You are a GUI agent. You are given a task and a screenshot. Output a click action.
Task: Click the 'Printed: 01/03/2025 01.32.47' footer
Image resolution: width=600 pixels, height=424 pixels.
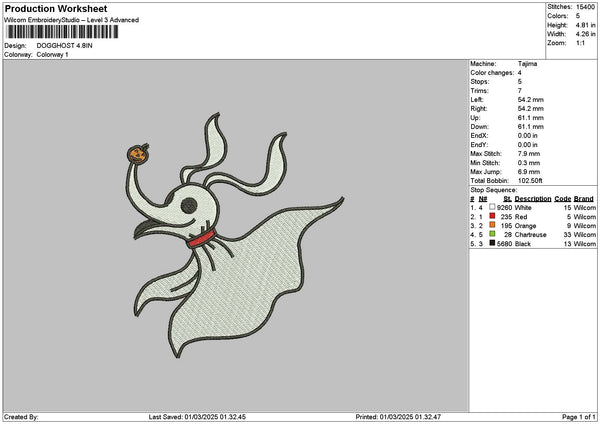click(x=398, y=417)
